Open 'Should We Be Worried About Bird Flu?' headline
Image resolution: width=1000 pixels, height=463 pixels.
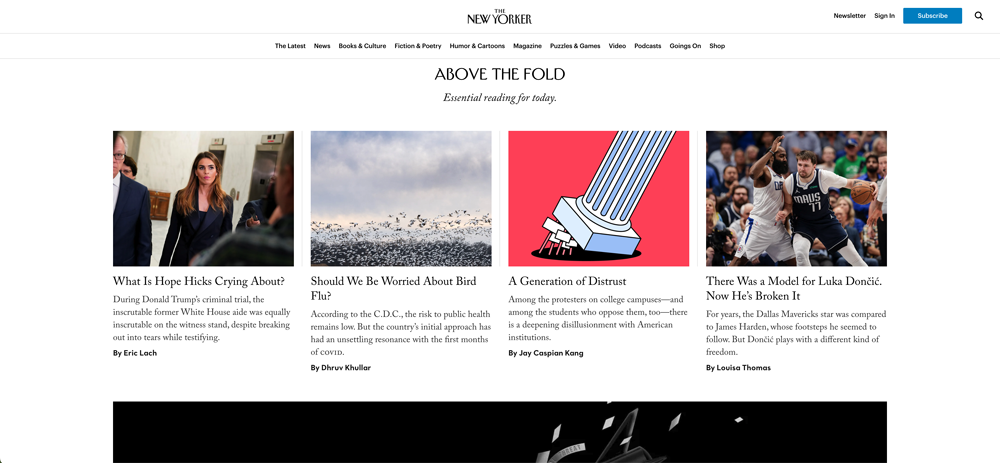393,288
